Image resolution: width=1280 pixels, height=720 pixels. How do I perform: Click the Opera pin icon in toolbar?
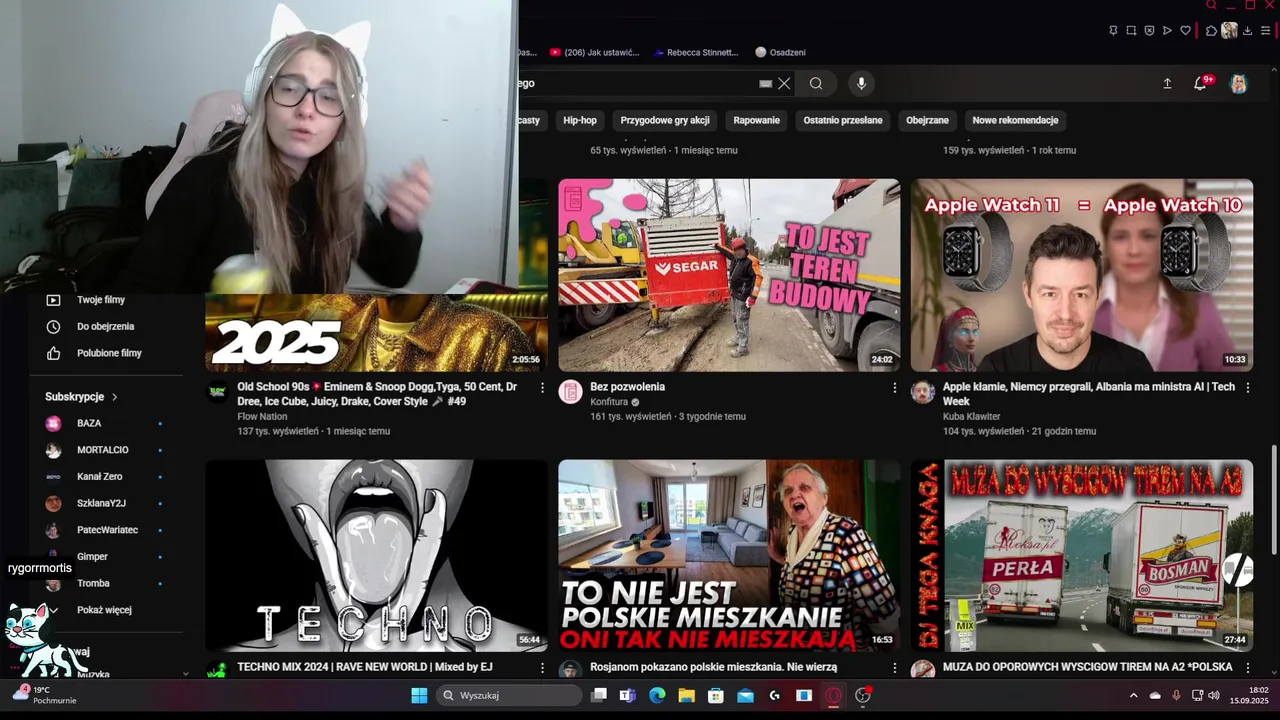[x=1113, y=30]
